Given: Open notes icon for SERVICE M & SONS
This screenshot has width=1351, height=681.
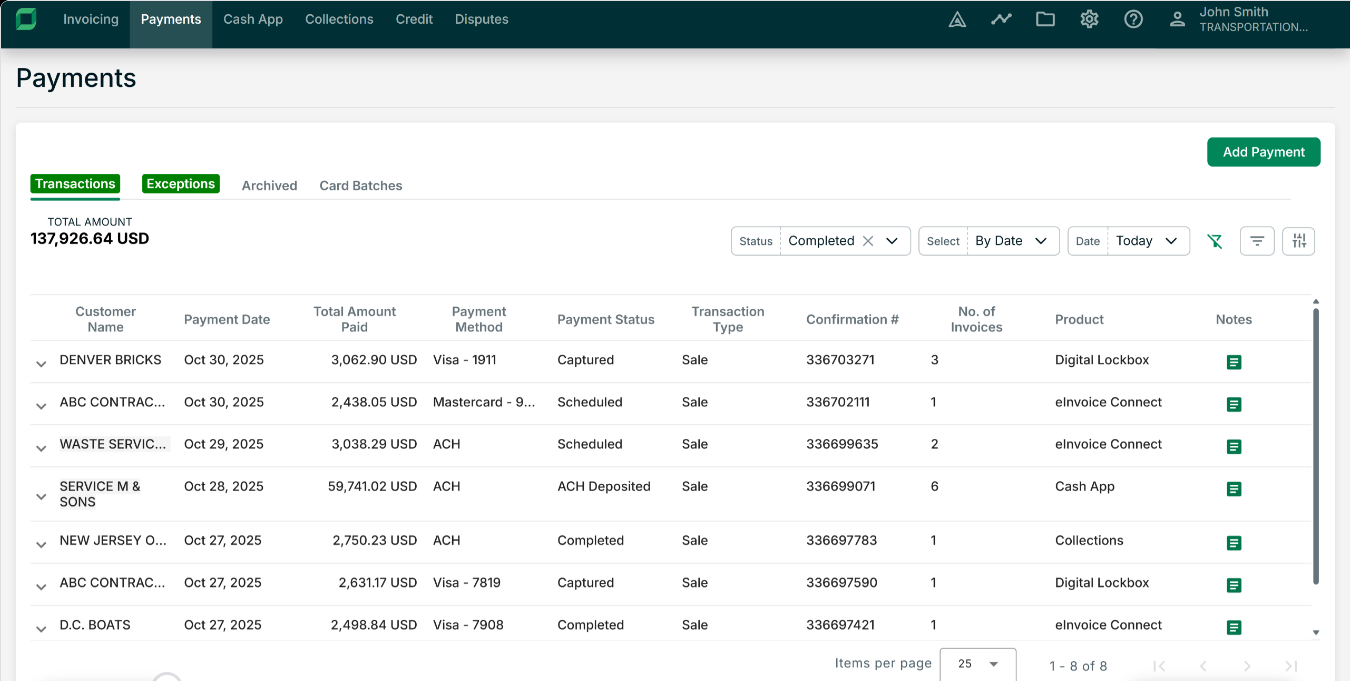Looking at the screenshot, I should [x=1233, y=489].
